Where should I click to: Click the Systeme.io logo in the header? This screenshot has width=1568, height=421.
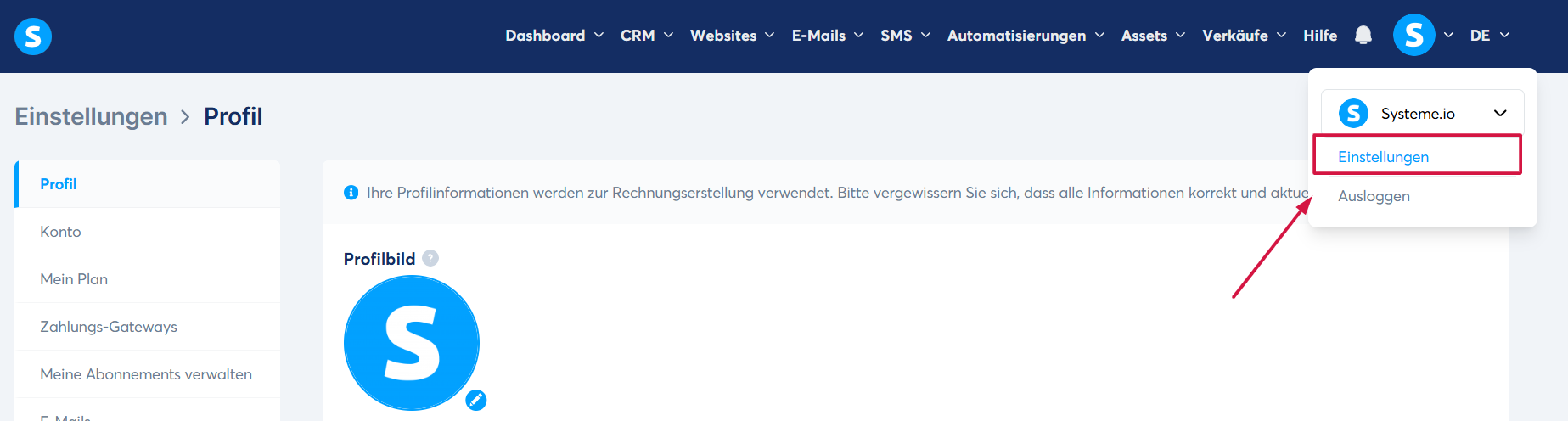pos(33,36)
